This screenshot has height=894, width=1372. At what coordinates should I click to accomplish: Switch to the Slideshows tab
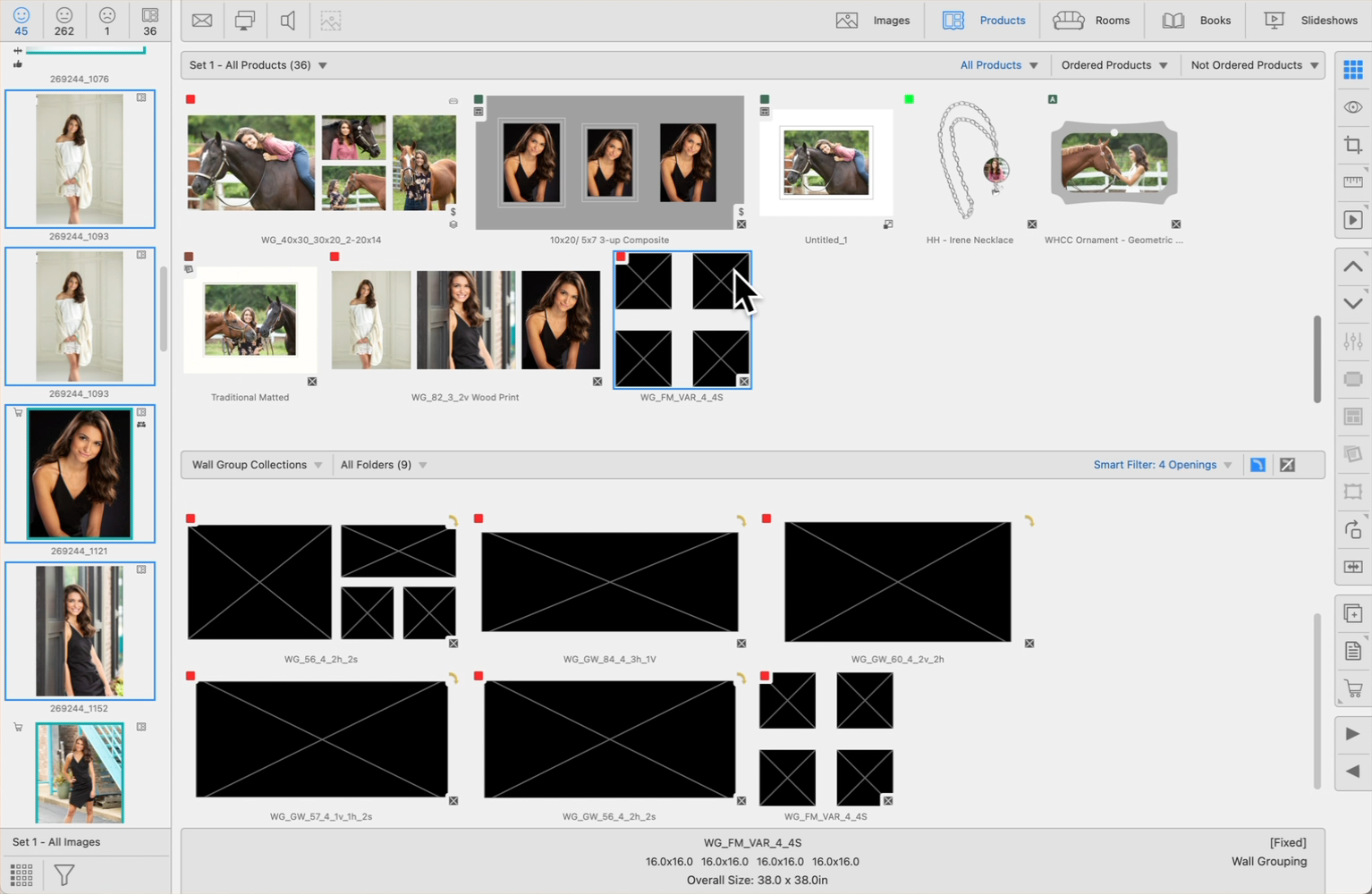coord(1310,21)
